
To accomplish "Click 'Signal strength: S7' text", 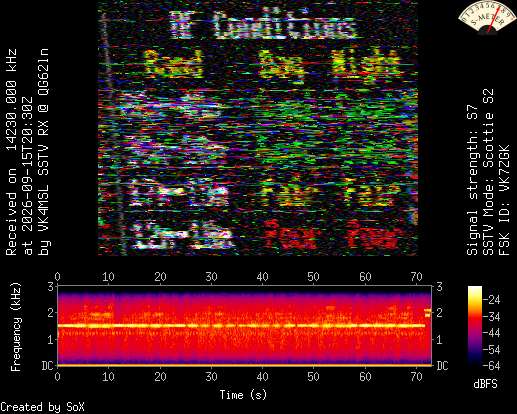I will click(x=472, y=180).
